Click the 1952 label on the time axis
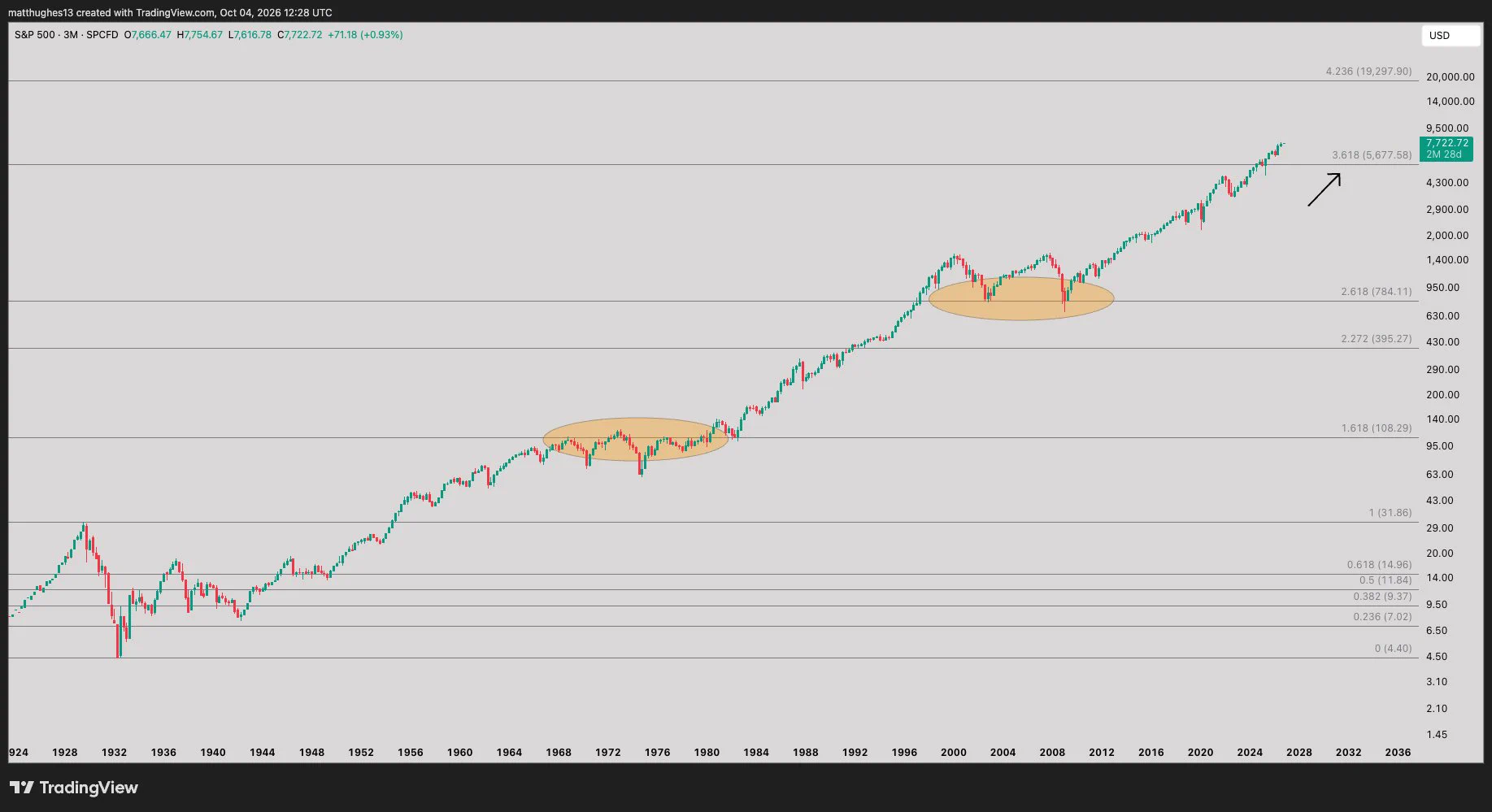 pos(361,753)
